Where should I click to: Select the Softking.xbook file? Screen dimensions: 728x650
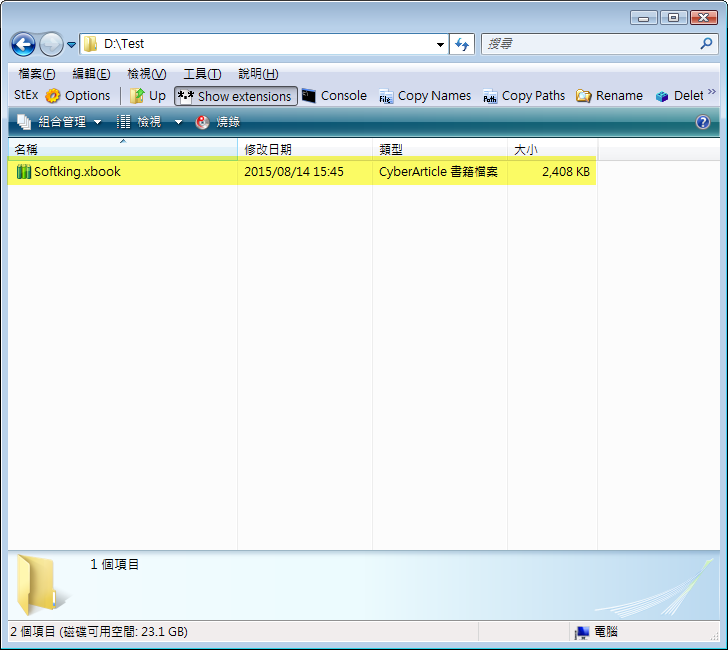click(x=77, y=172)
